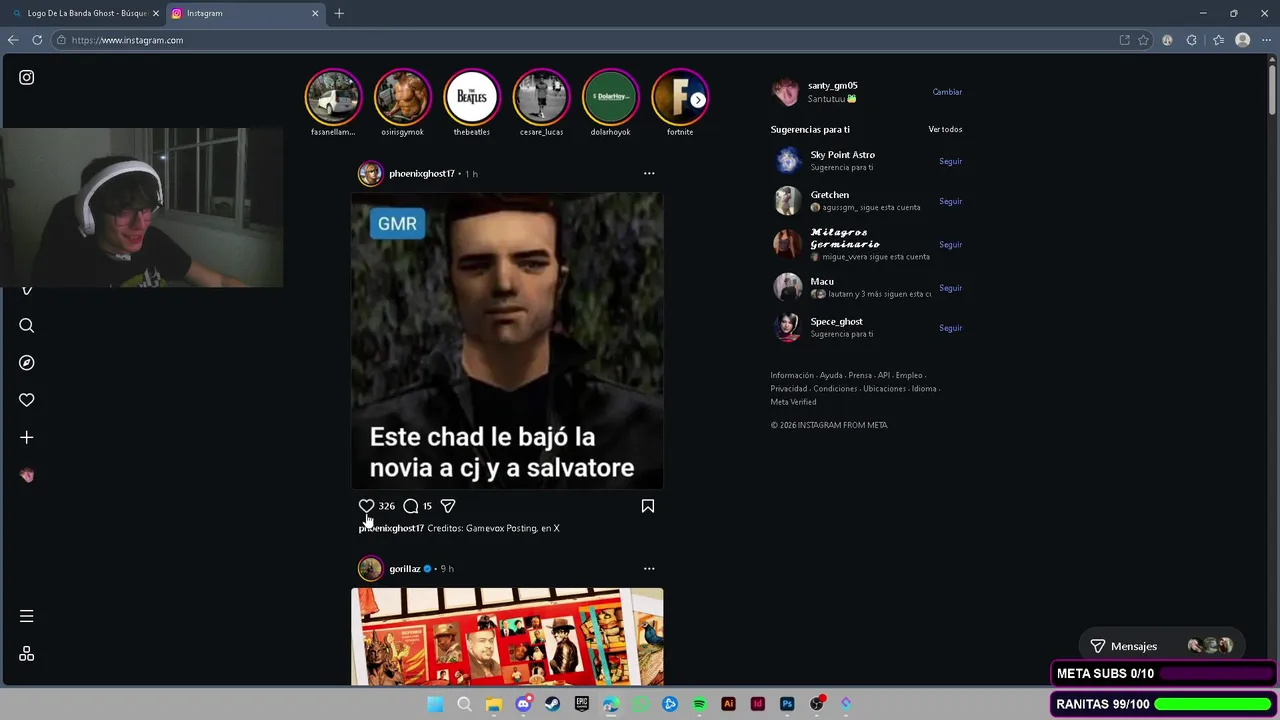Image resolution: width=1280 pixels, height=720 pixels.
Task: Open browser settings three-dot menu
Action: point(1266,40)
